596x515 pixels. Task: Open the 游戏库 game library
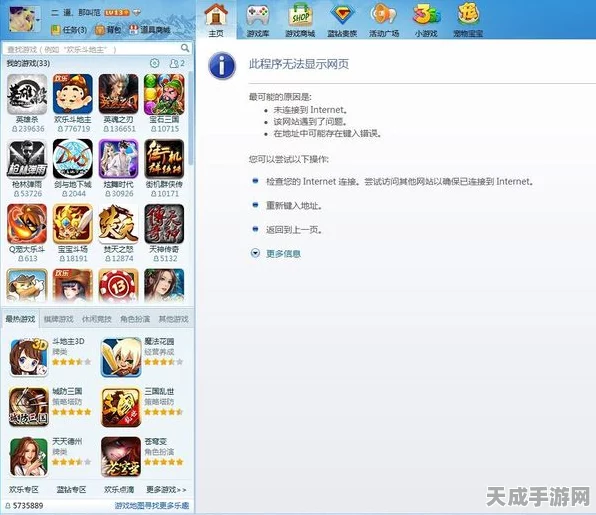tap(258, 20)
